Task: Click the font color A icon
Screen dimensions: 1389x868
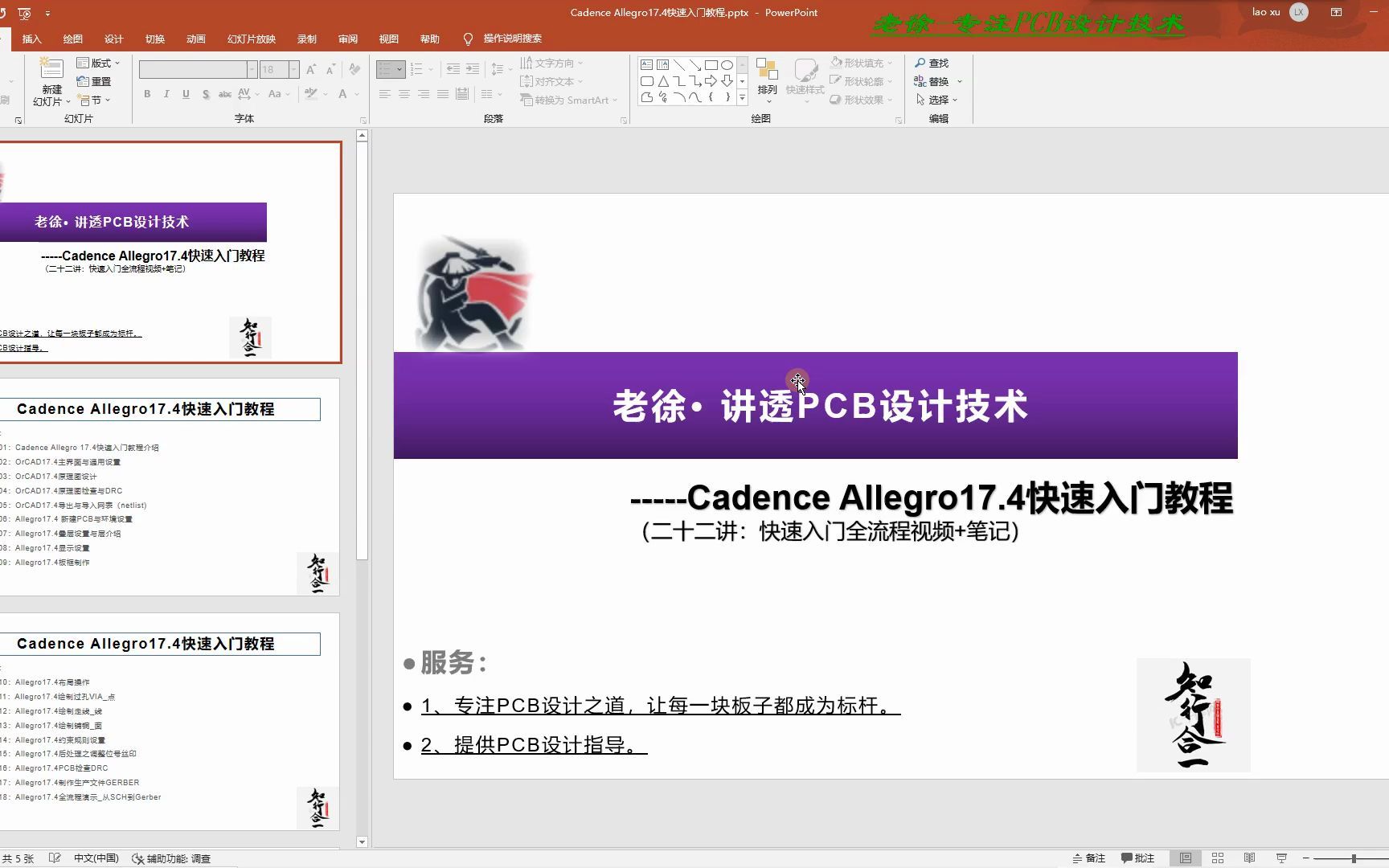Action: 342,94
